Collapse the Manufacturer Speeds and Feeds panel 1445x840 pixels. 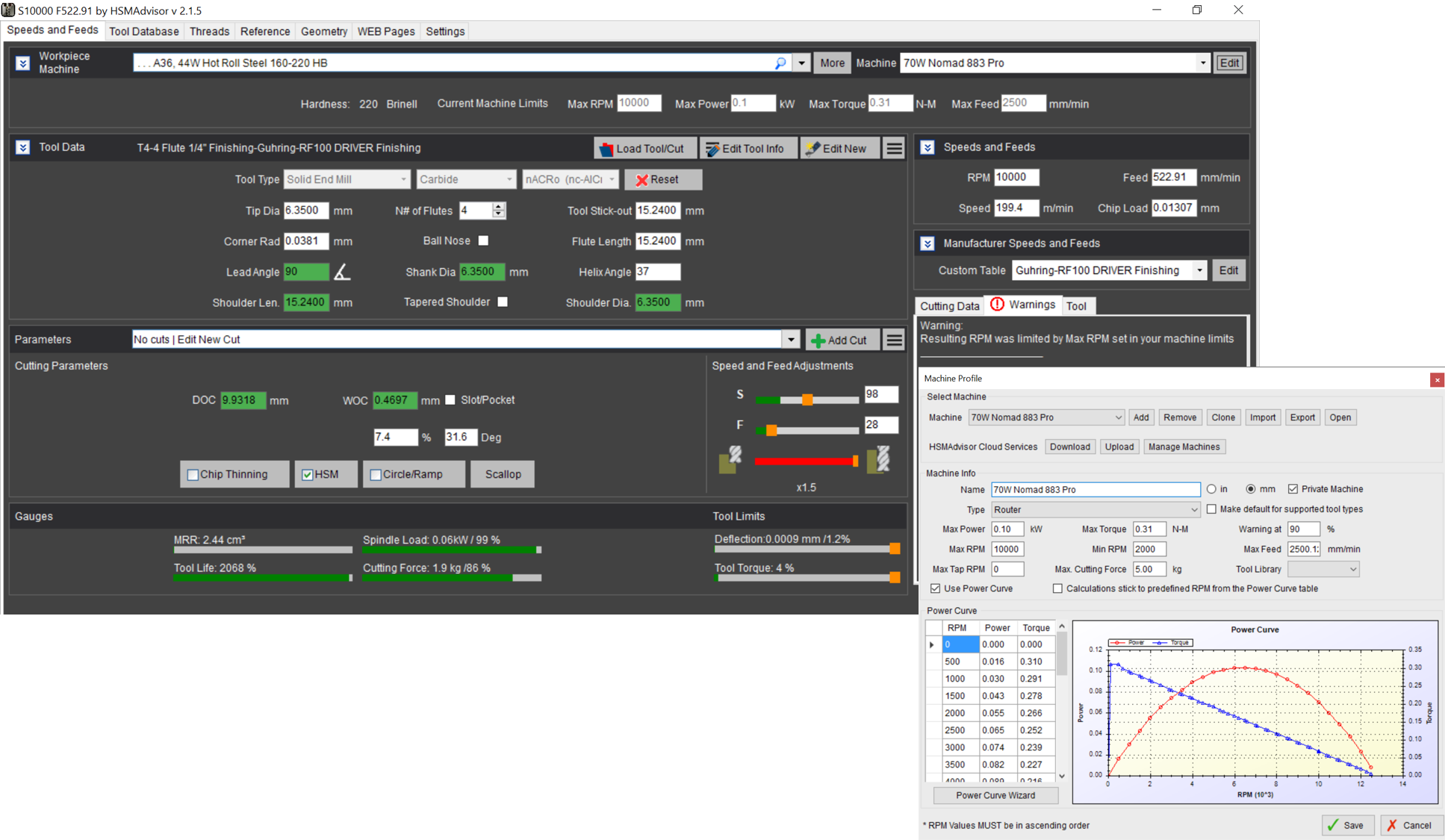pos(927,244)
